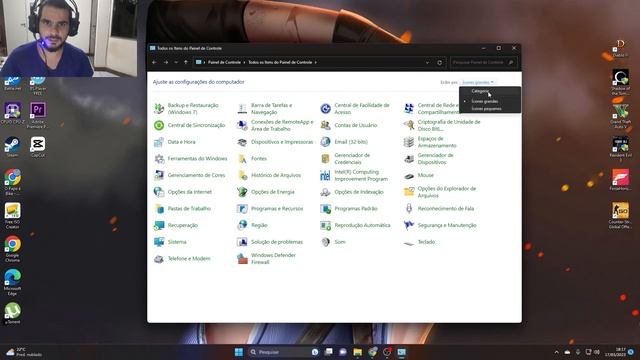Open Reconhecimento de Fala
The width and height of the screenshot is (640, 360).
tap(439, 209)
